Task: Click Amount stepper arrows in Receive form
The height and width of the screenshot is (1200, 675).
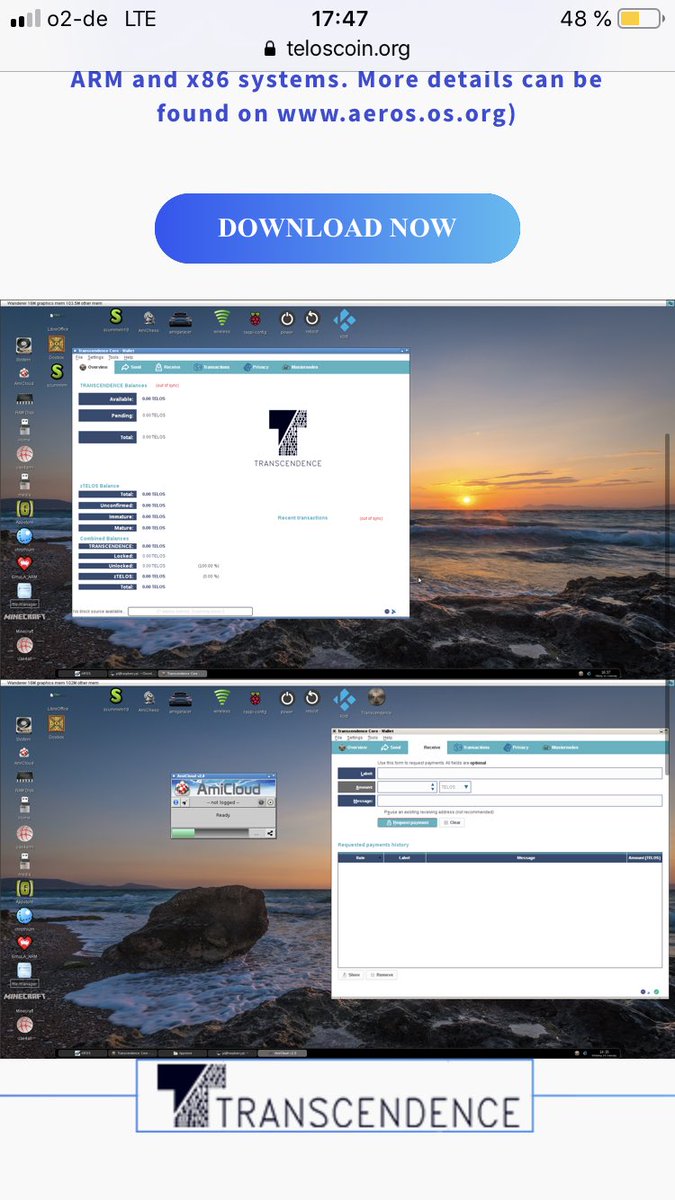Action: tap(434, 787)
